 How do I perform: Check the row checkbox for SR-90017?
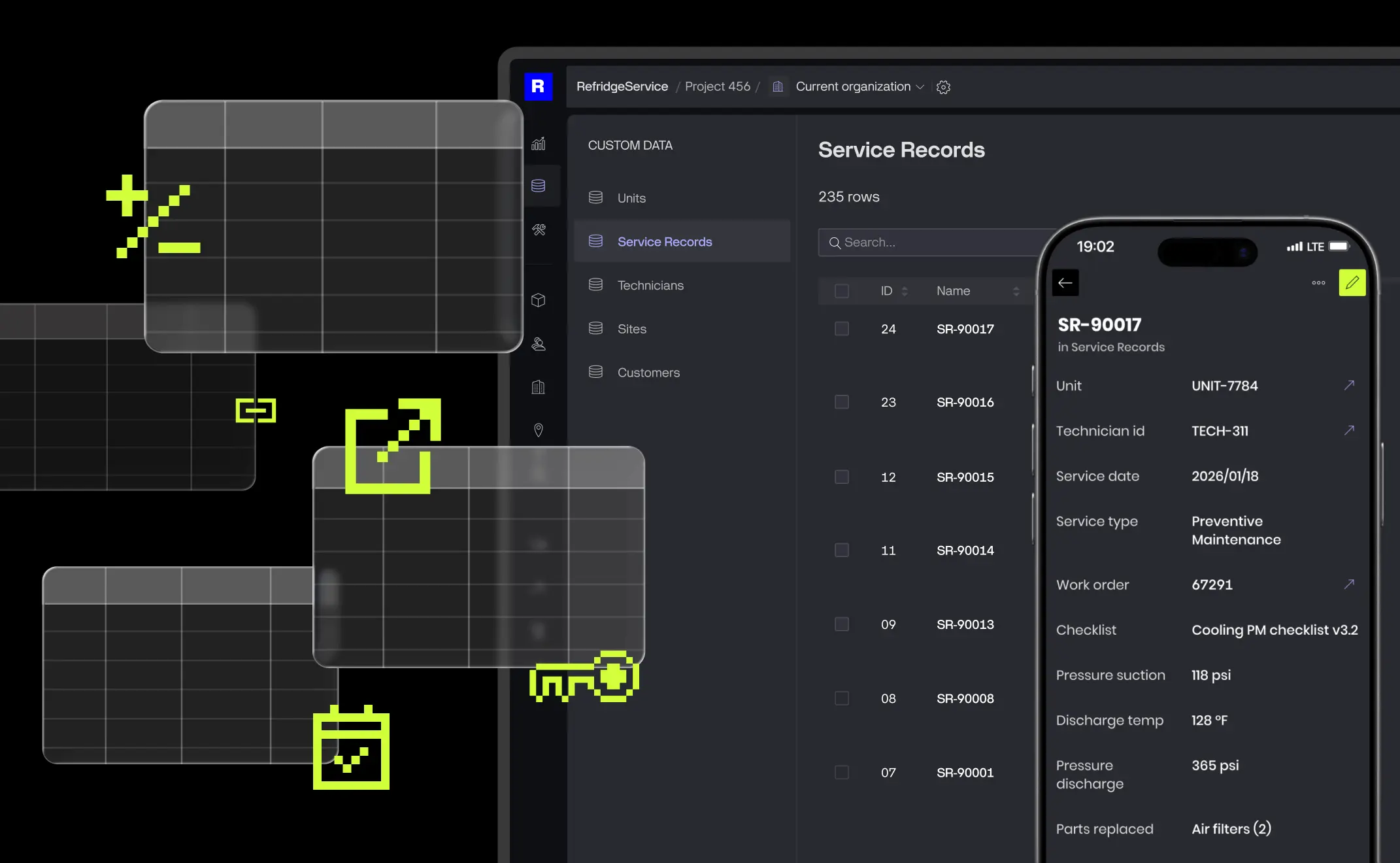(841, 329)
